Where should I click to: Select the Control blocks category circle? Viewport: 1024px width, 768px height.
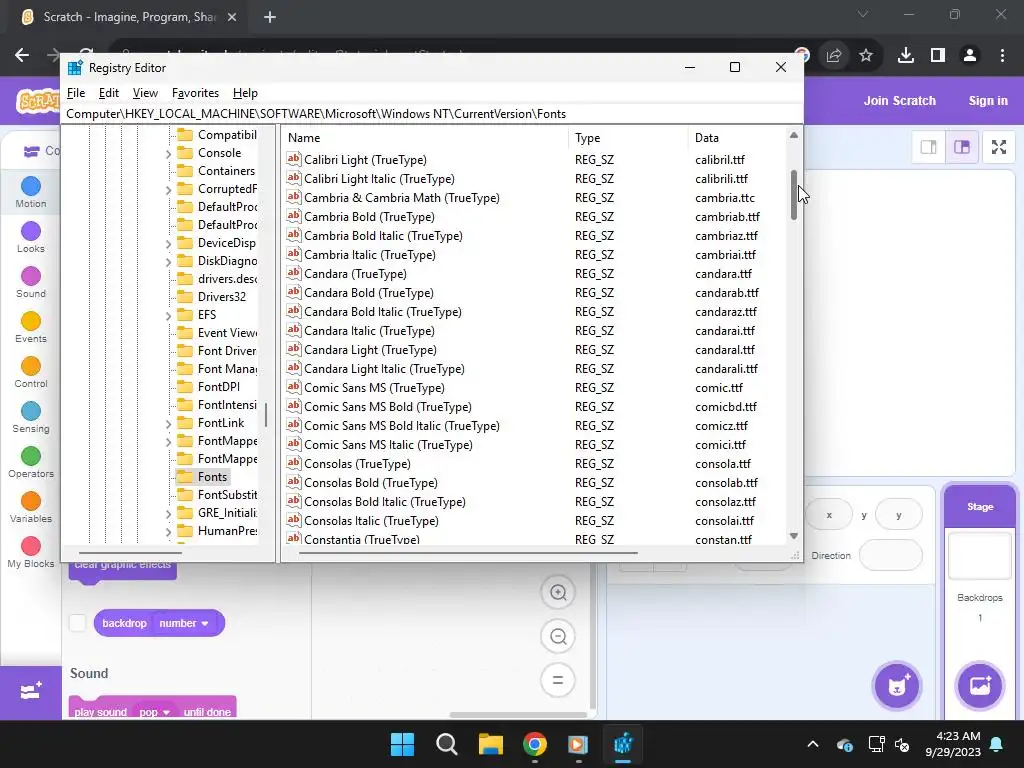click(31, 366)
